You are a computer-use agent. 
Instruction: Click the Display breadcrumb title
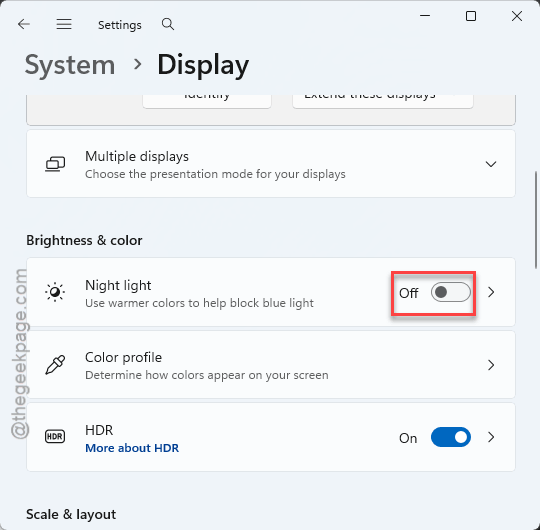click(x=203, y=65)
